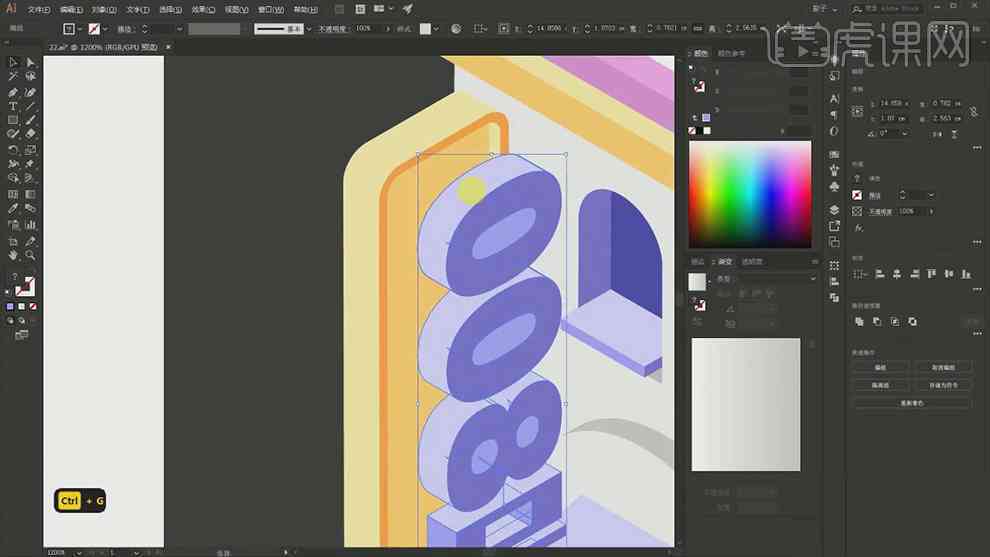Toggle fill/stroke in the Gradient panel

[700, 305]
